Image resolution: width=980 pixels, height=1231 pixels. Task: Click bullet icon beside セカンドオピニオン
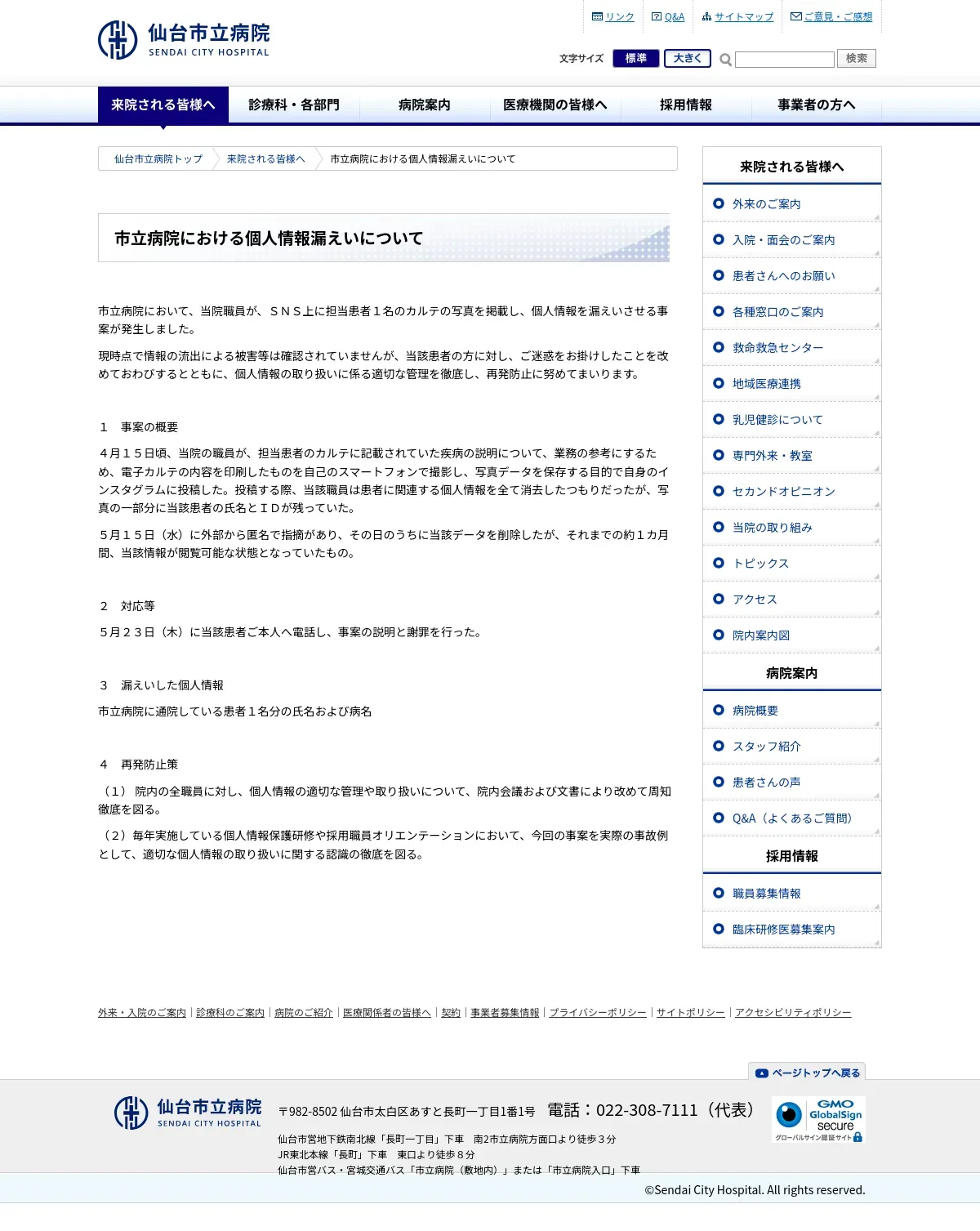coord(719,491)
